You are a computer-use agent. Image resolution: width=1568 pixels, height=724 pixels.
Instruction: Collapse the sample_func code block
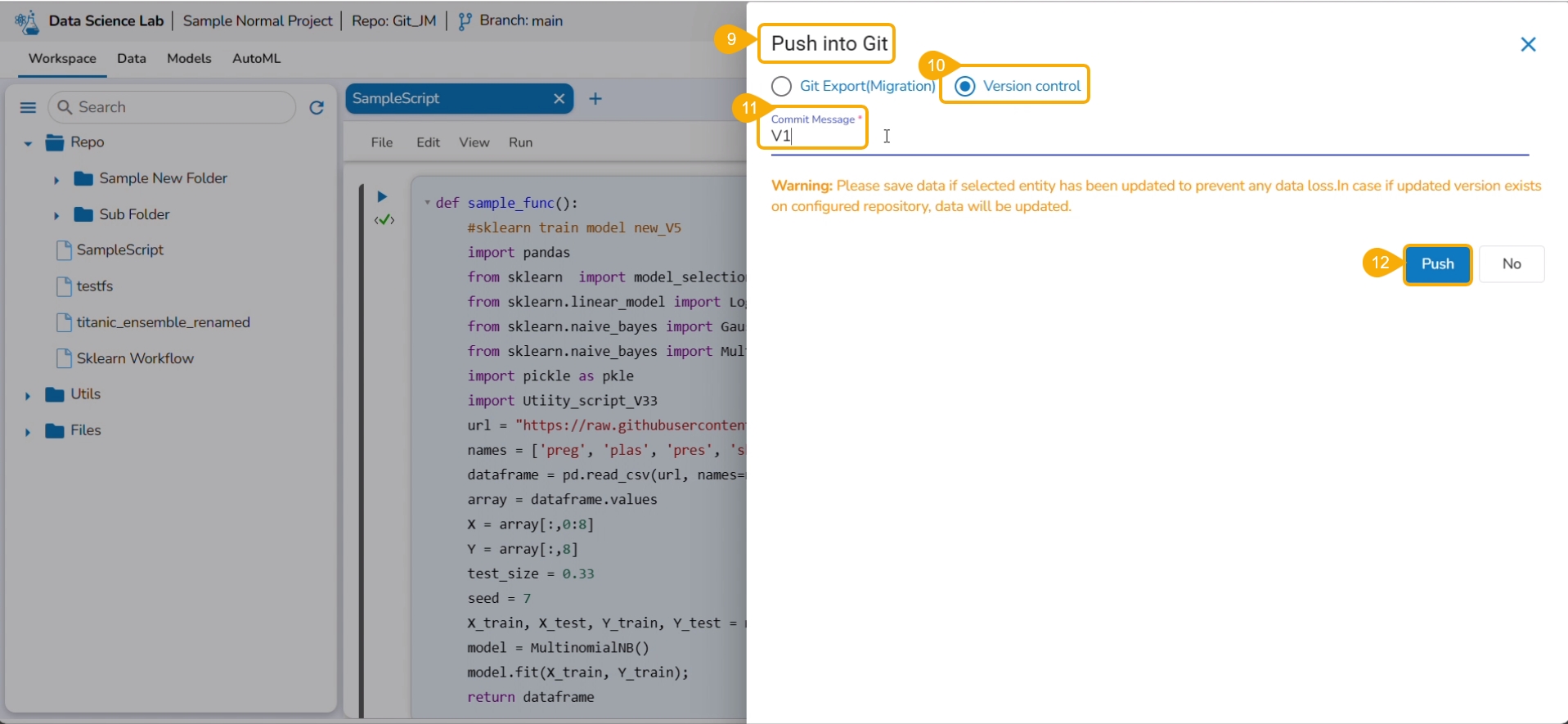point(427,202)
